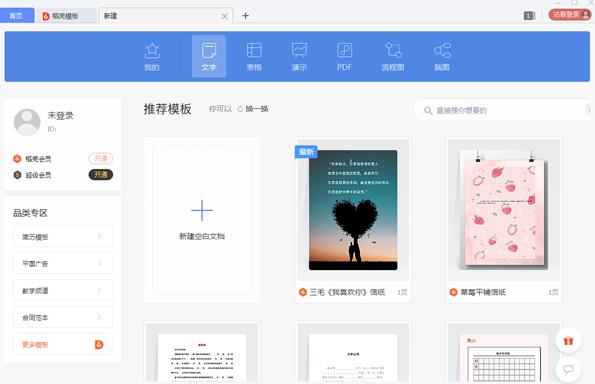Open the bottom-left red-titled text document template
Image resolution: width=595 pixels, height=384 pixels.
202,353
